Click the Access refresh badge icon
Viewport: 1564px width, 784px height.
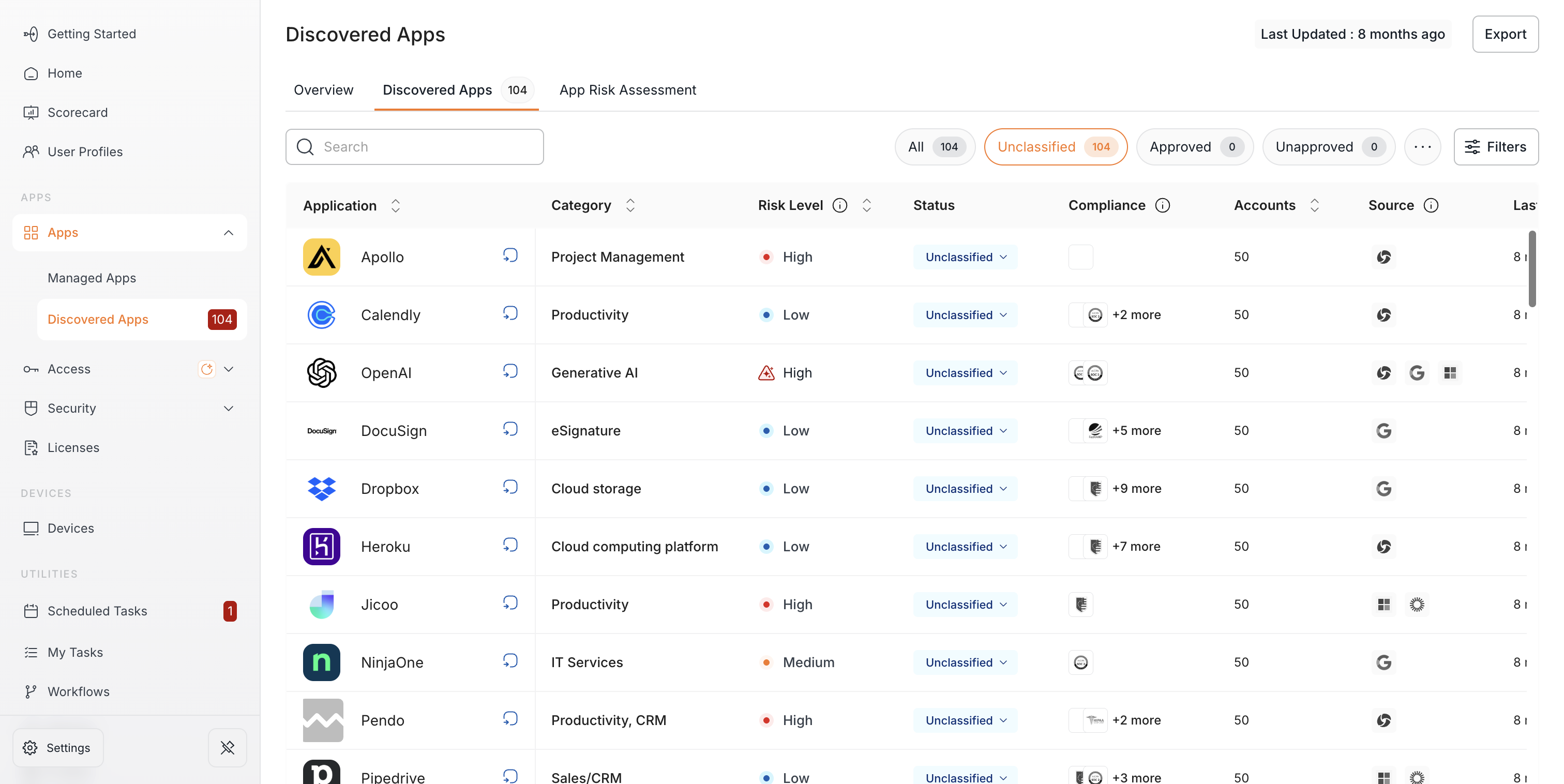pyautogui.click(x=207, y=369)
